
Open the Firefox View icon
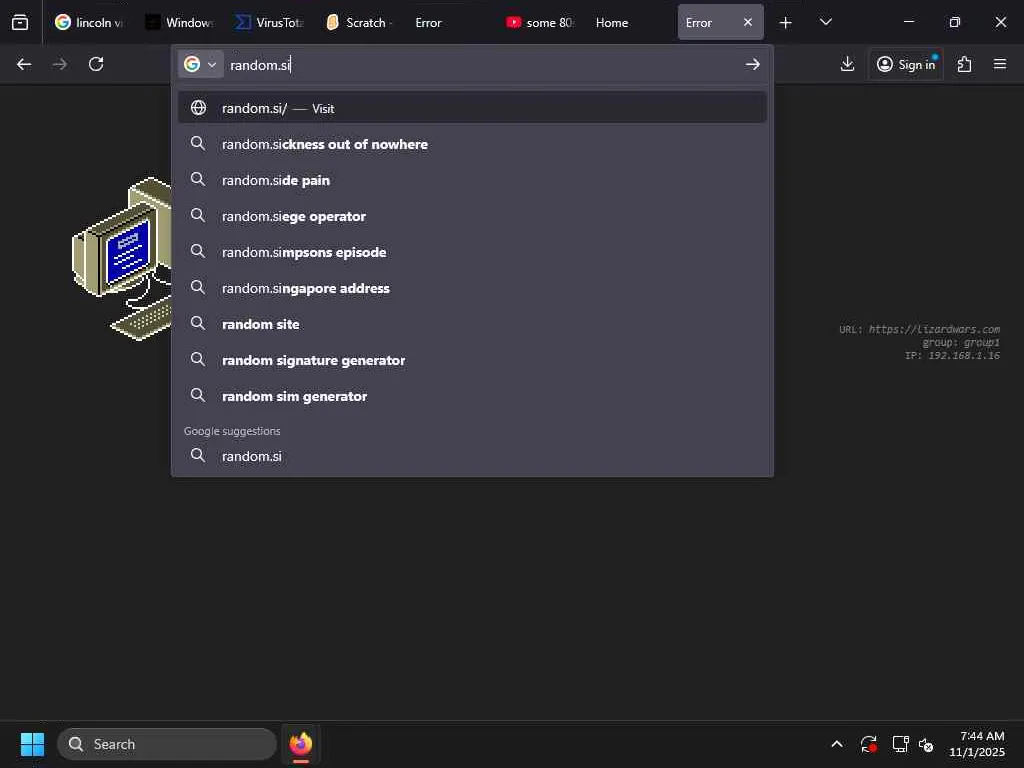pyautogui.click(x=20, y=22)
